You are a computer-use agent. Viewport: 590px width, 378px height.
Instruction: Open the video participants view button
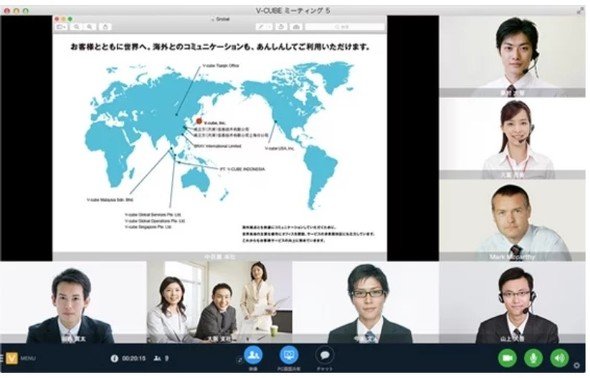pos(253,355)
